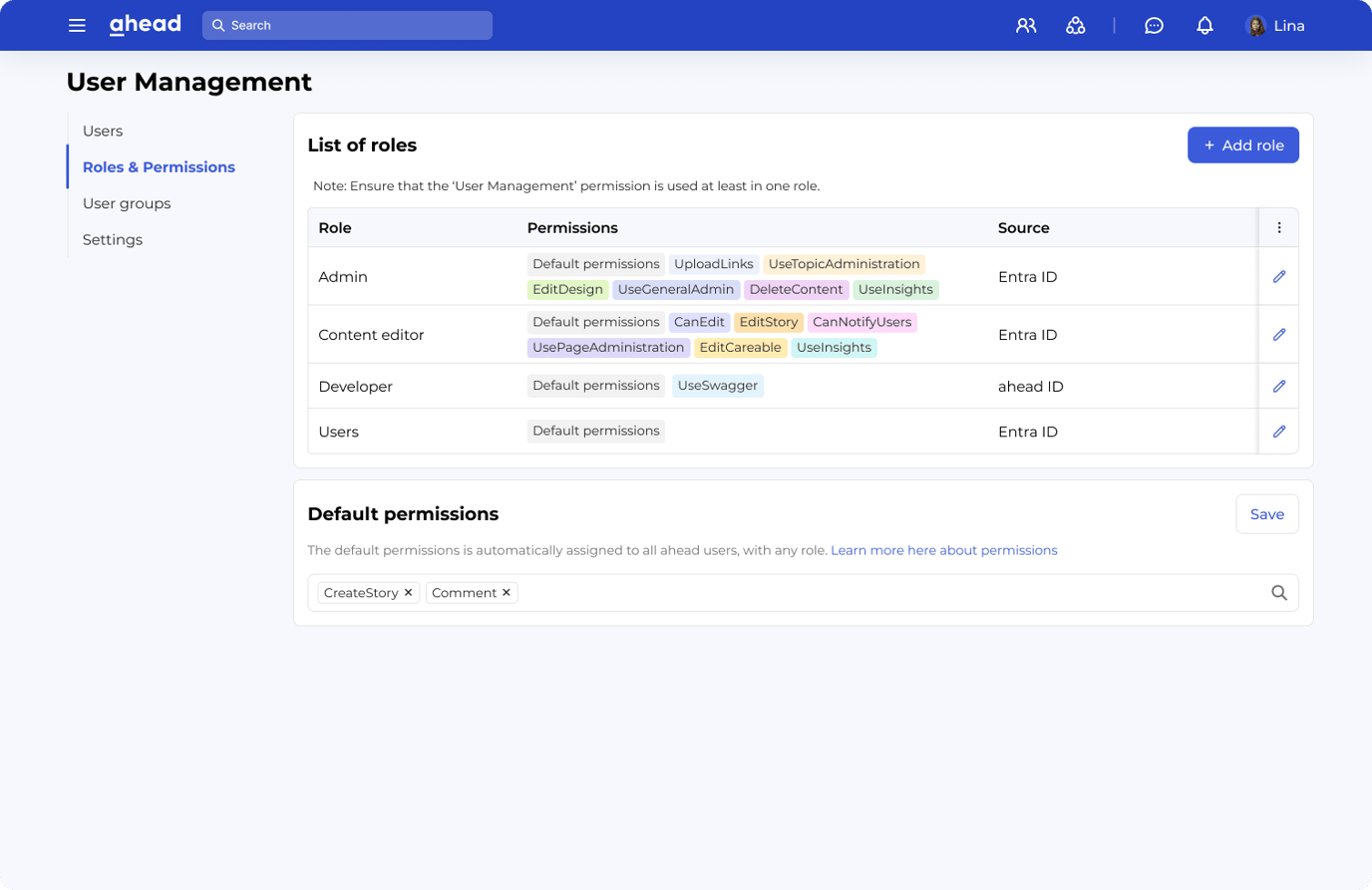This screenshot has height=890, width=1372.
Task: Click Lina's profile avatar
Action: (x=1254, y=25)
